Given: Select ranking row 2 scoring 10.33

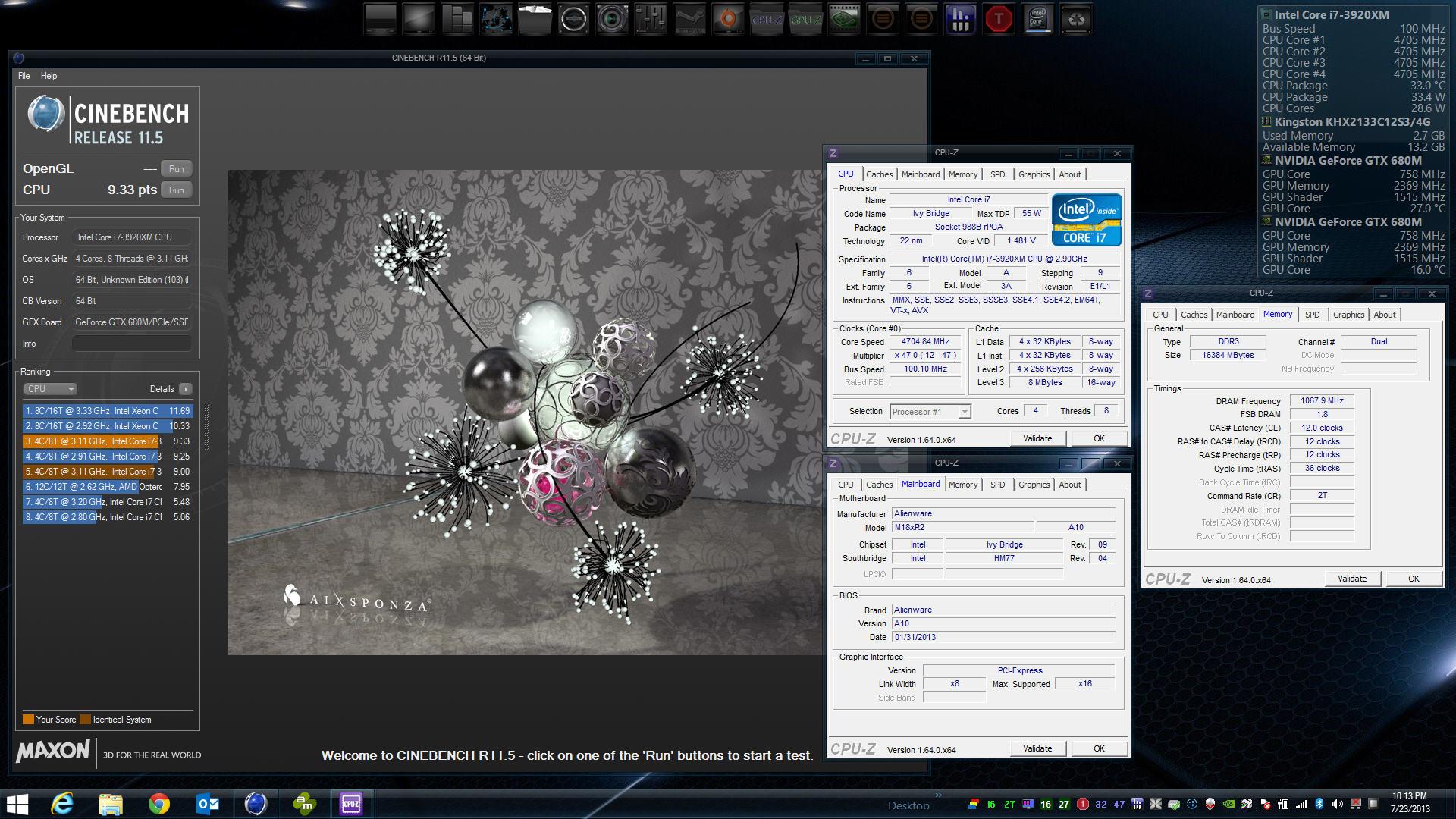Looking at the screenshot, I should pos(108,426).
